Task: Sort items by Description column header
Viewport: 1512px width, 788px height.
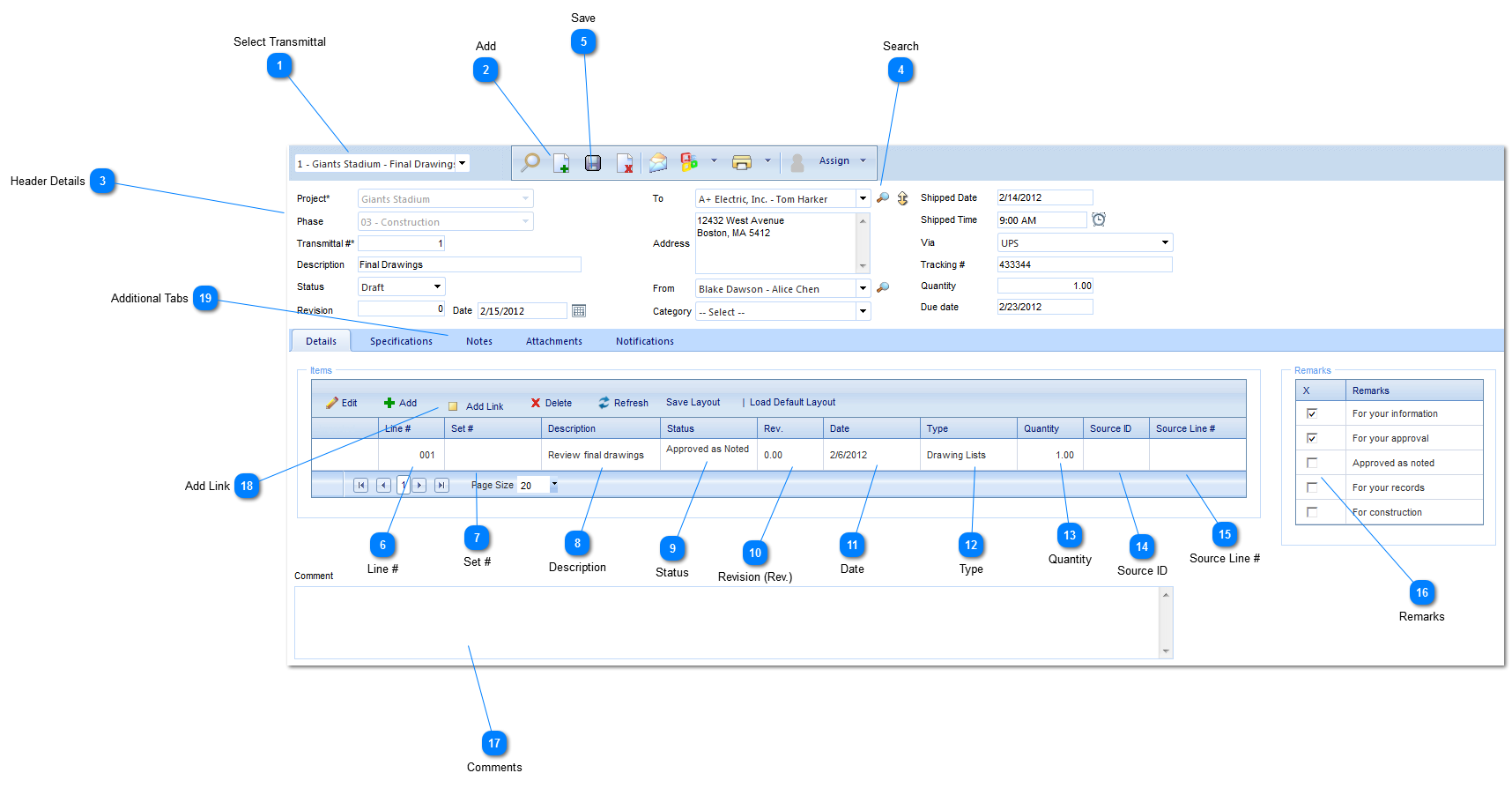Action: pyautogui.click(x=601, y=428)
